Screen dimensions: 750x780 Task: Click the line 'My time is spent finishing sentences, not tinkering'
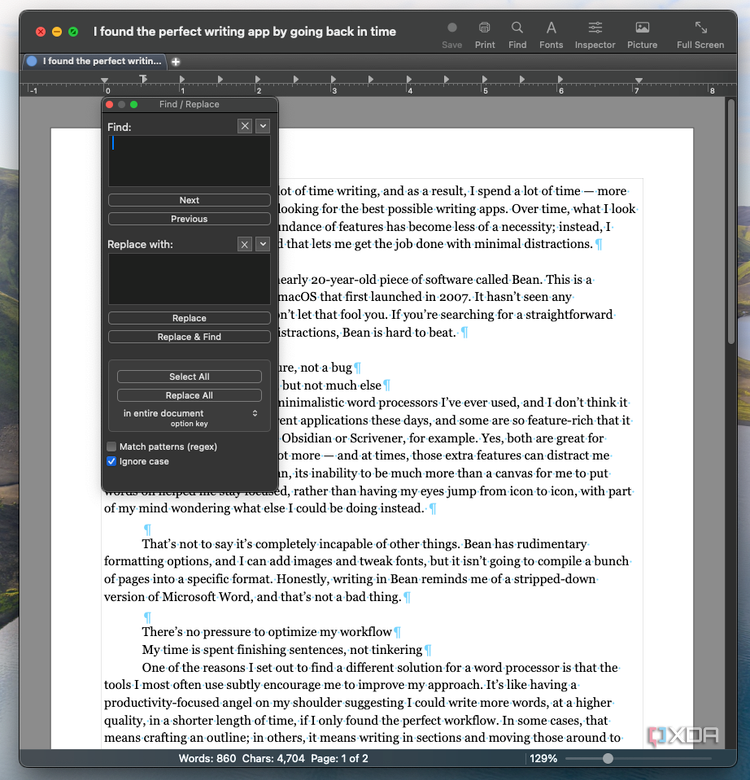point(282,650)
